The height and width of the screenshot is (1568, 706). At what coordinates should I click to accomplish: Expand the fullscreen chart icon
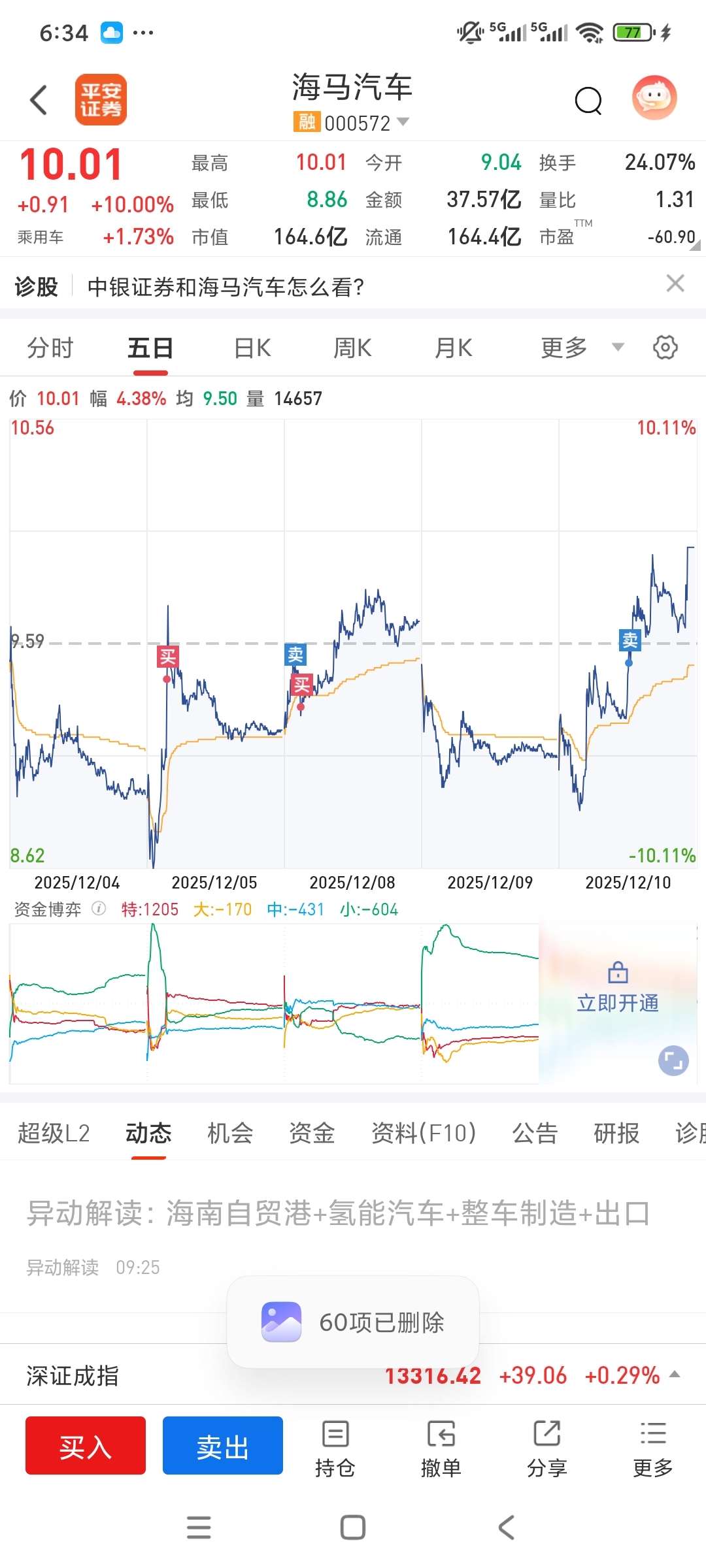tap(673, 1060)
